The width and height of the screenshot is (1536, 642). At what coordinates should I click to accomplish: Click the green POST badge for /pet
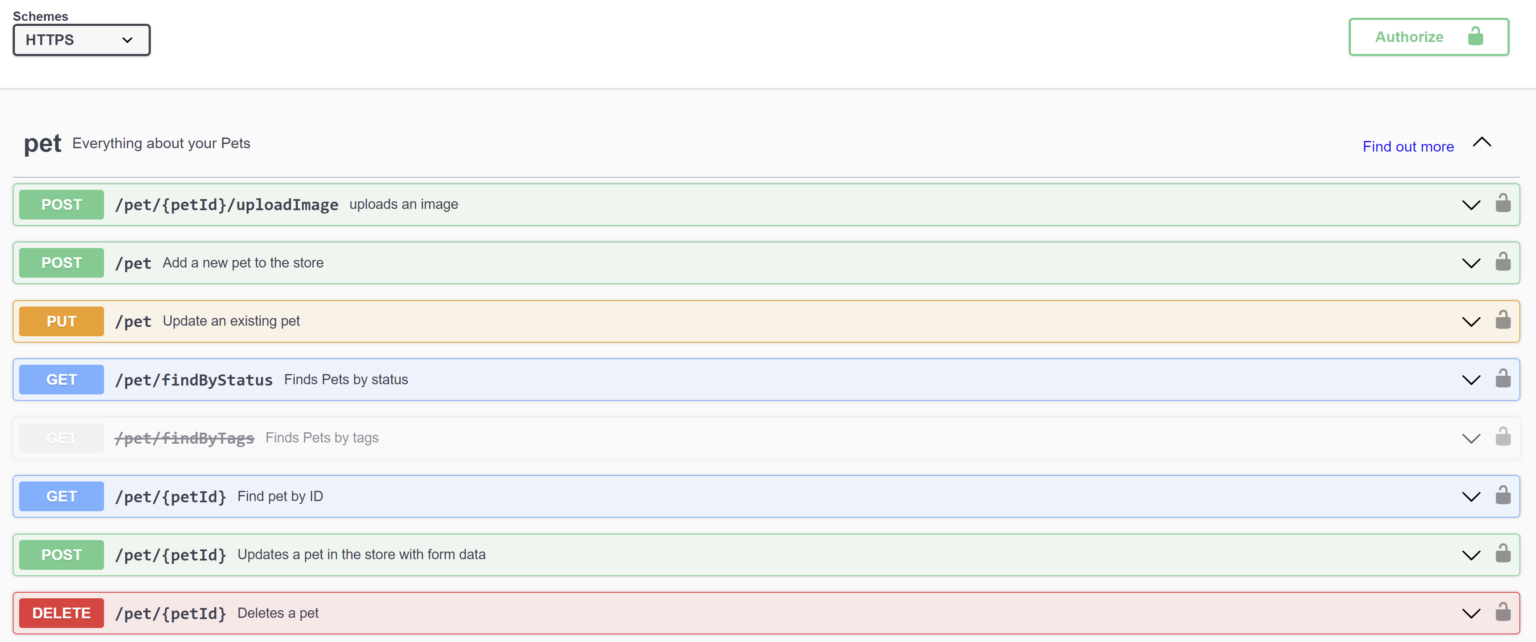pos(61,263)
